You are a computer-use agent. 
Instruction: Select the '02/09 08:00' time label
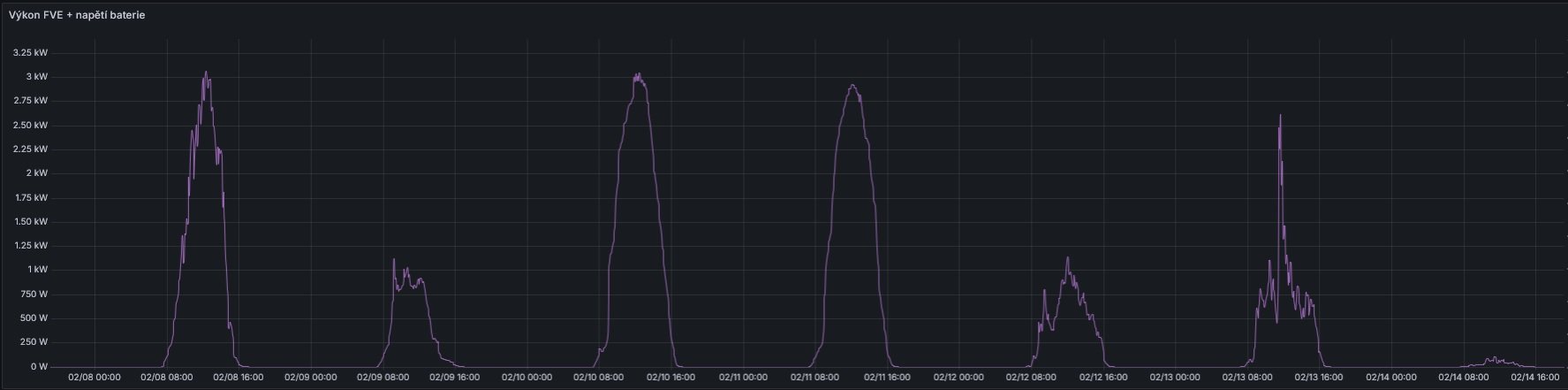[x=383, y=377]
